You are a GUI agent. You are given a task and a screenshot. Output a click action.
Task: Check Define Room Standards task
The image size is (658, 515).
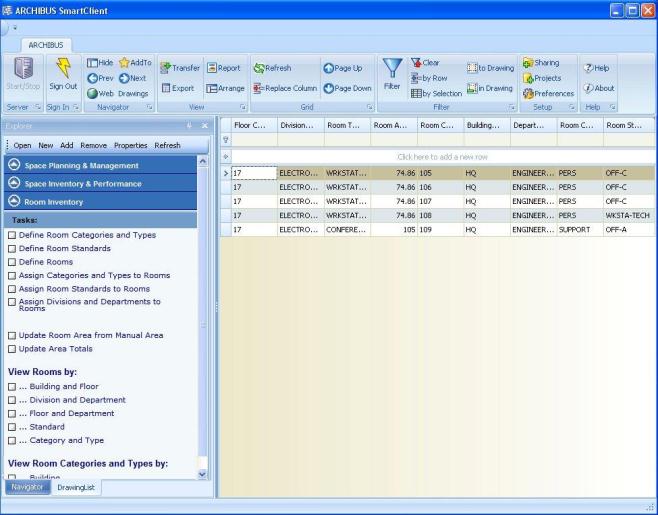[12, 248]
